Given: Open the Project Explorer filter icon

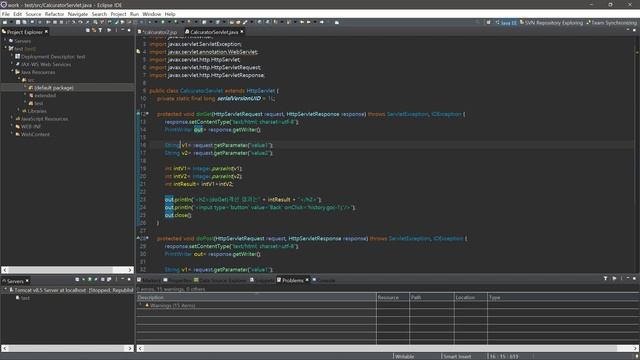Looking at the screenshot, I should (100, 31).
